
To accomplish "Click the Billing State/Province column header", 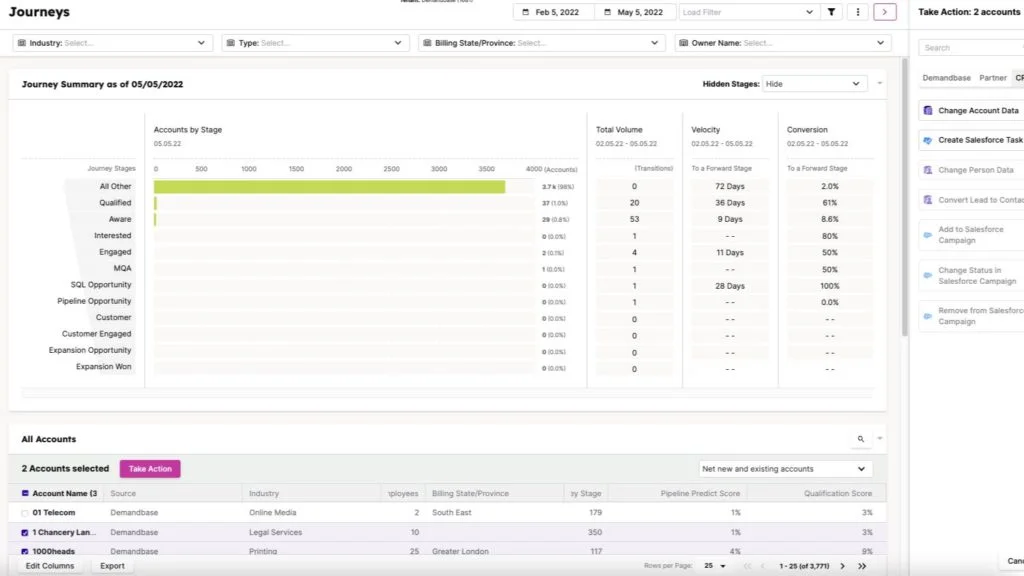I will coord(470,493).
